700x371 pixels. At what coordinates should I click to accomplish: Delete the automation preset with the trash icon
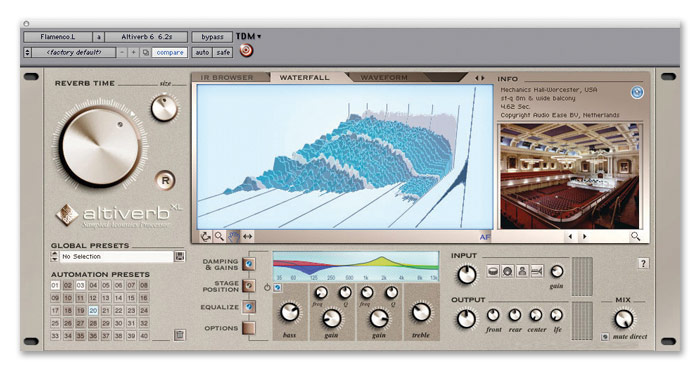pyautogui.click(x=179, y=335)
